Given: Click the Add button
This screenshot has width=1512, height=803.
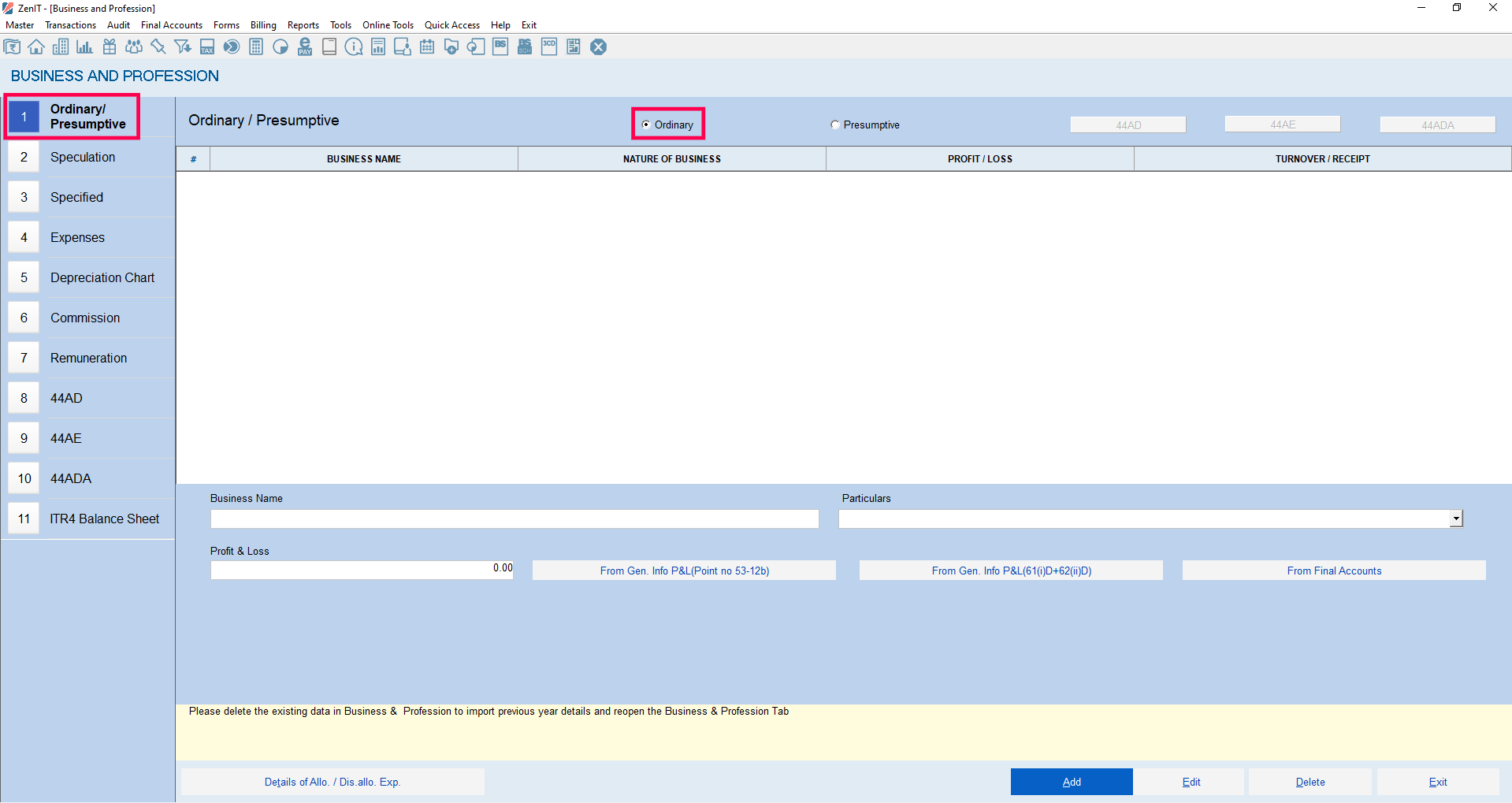Looking at the screenshot, I should [1072, 782].
